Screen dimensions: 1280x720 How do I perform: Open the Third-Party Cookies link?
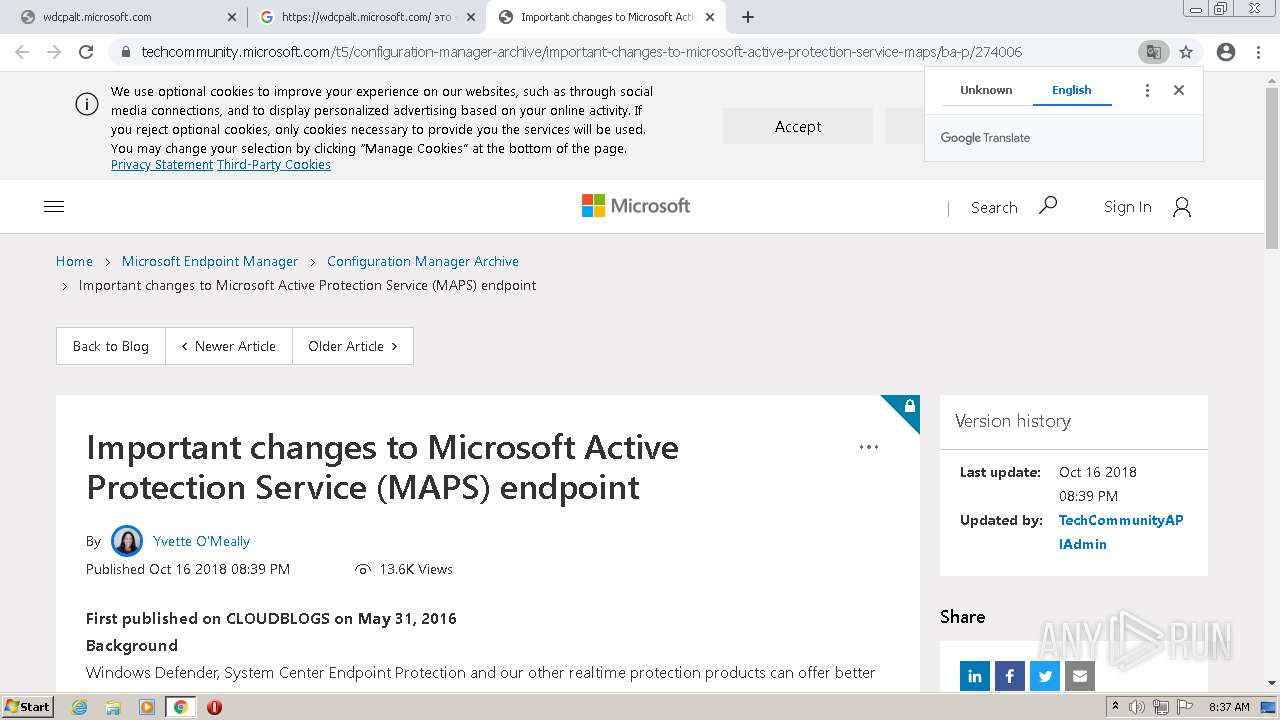click(x=274, y=165)
